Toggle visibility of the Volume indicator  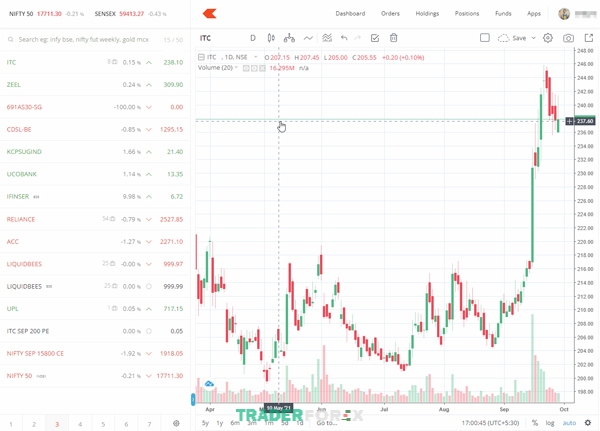pyautogui.click(x=246, y=68)
